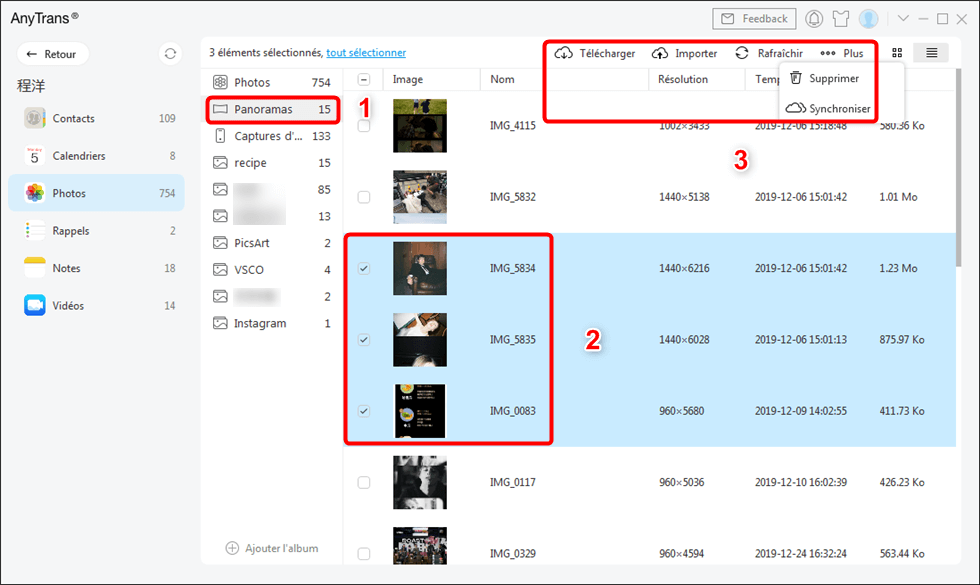Open Rappels category in sidebar
The height and width of the screenshot is (585, 980).
pyautogui.click(x=96, y=231)
